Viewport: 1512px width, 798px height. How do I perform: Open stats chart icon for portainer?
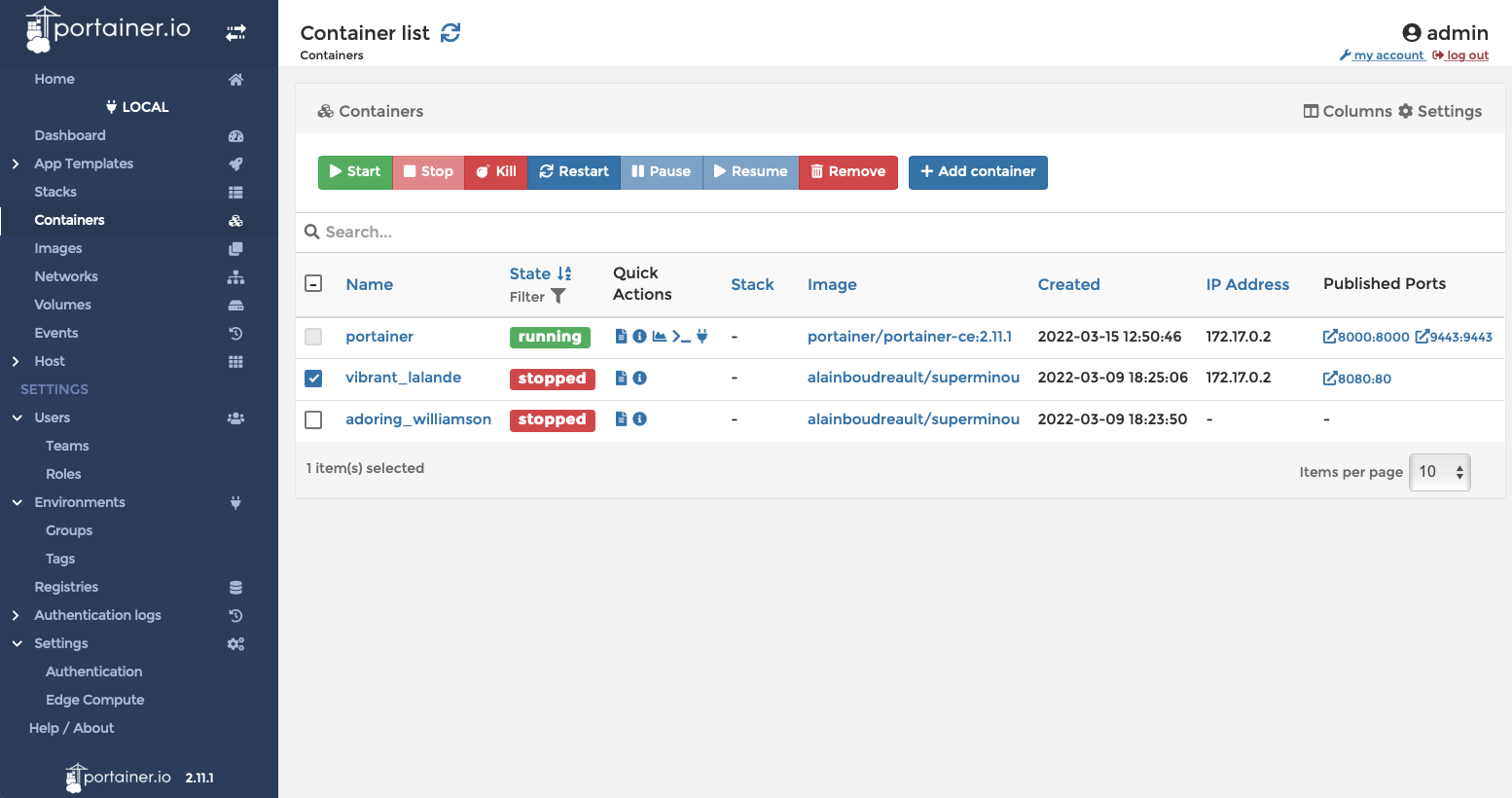(659, 337)
